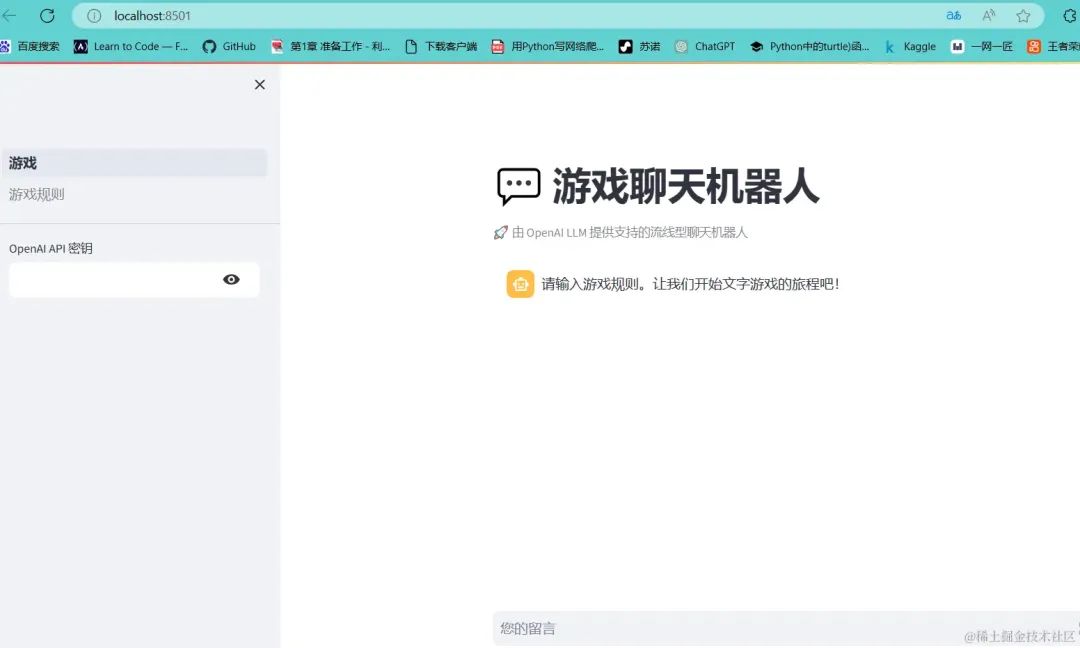The width and height of the screenshot is (1080, 648).
Task: Click the browser back arrow
Action: (9, 15)
